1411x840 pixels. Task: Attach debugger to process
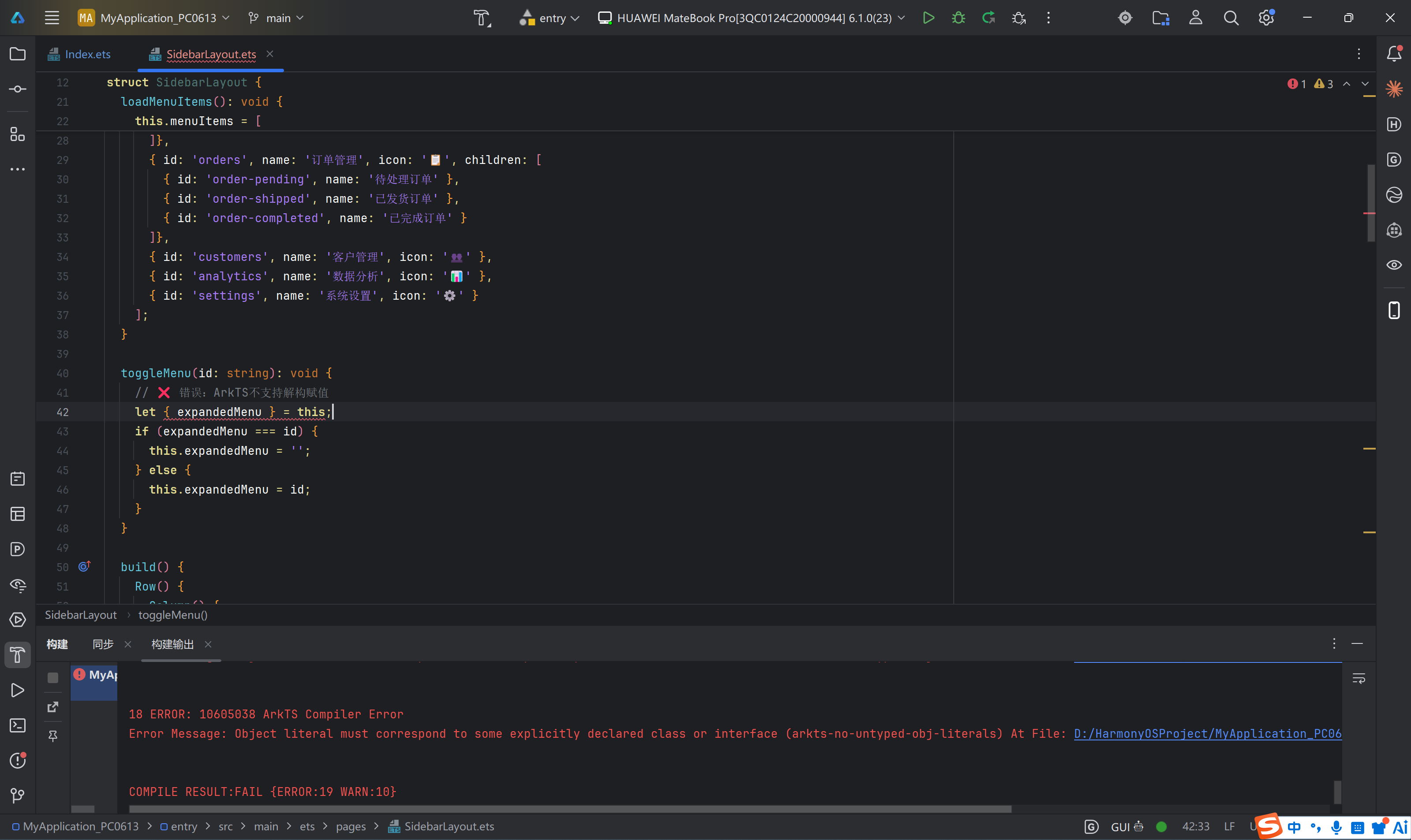(x=1019, y=18)
